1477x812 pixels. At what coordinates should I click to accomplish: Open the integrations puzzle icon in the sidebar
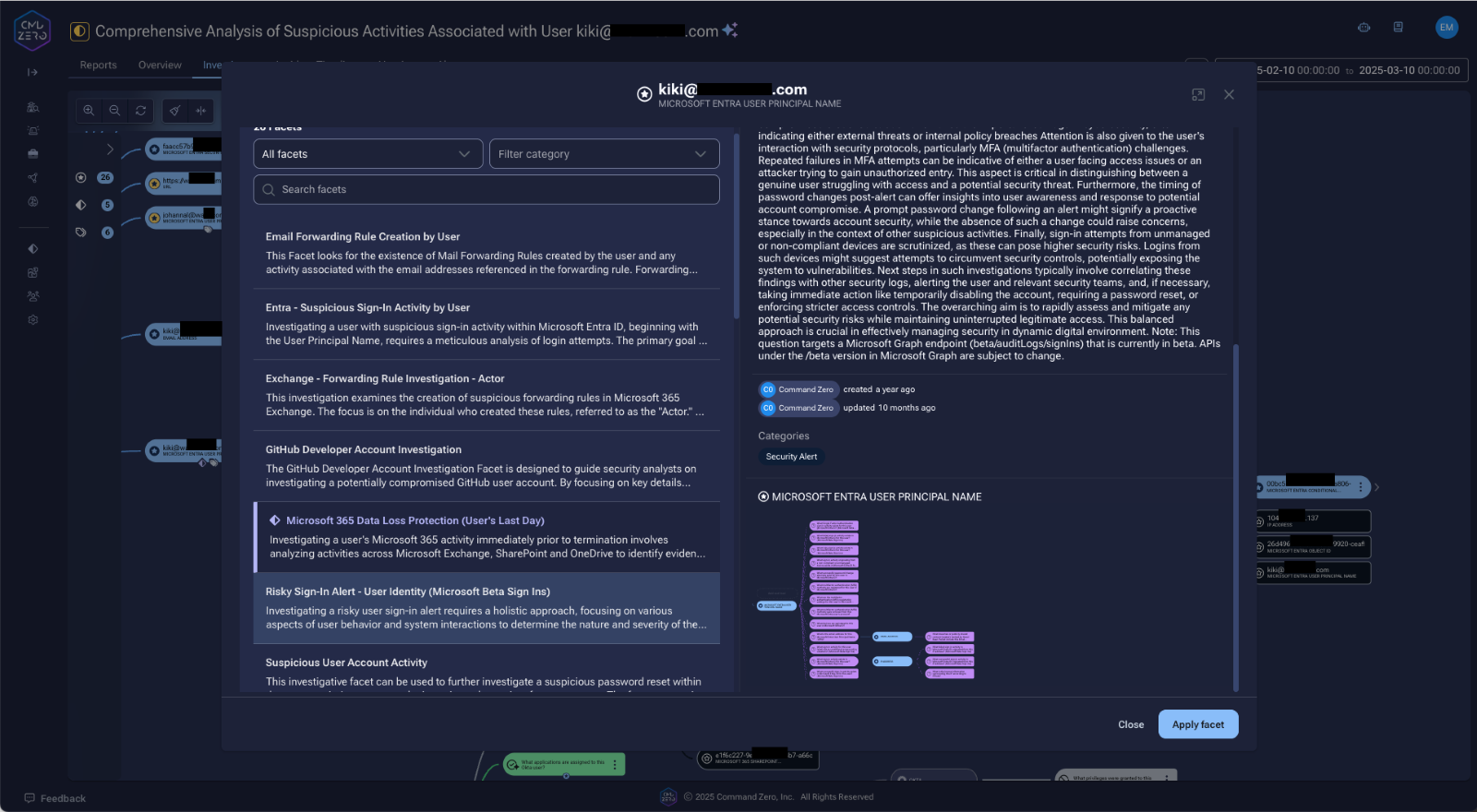tap(33, 273)
